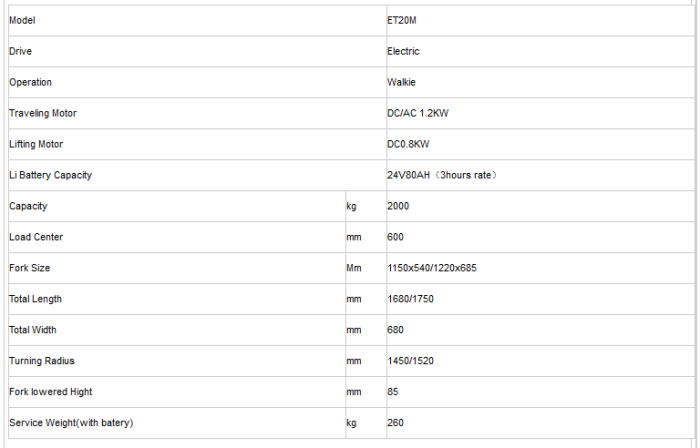Select the DC0.8KW lifting motor value
Viewport: 700px width, 448px height.
point(408,144)
